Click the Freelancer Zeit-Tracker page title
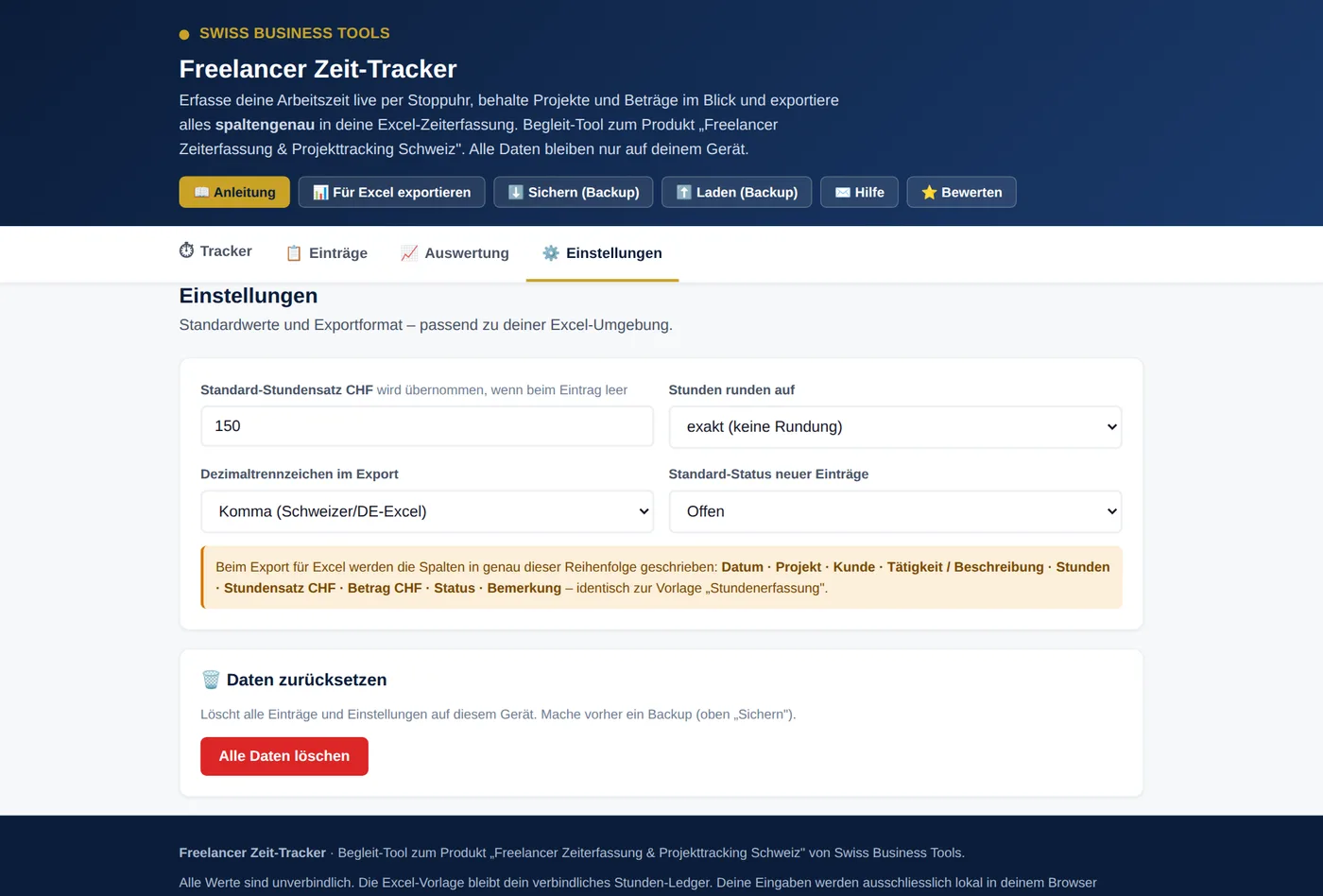Screen dimensions: 1323x896 (318, 69)
